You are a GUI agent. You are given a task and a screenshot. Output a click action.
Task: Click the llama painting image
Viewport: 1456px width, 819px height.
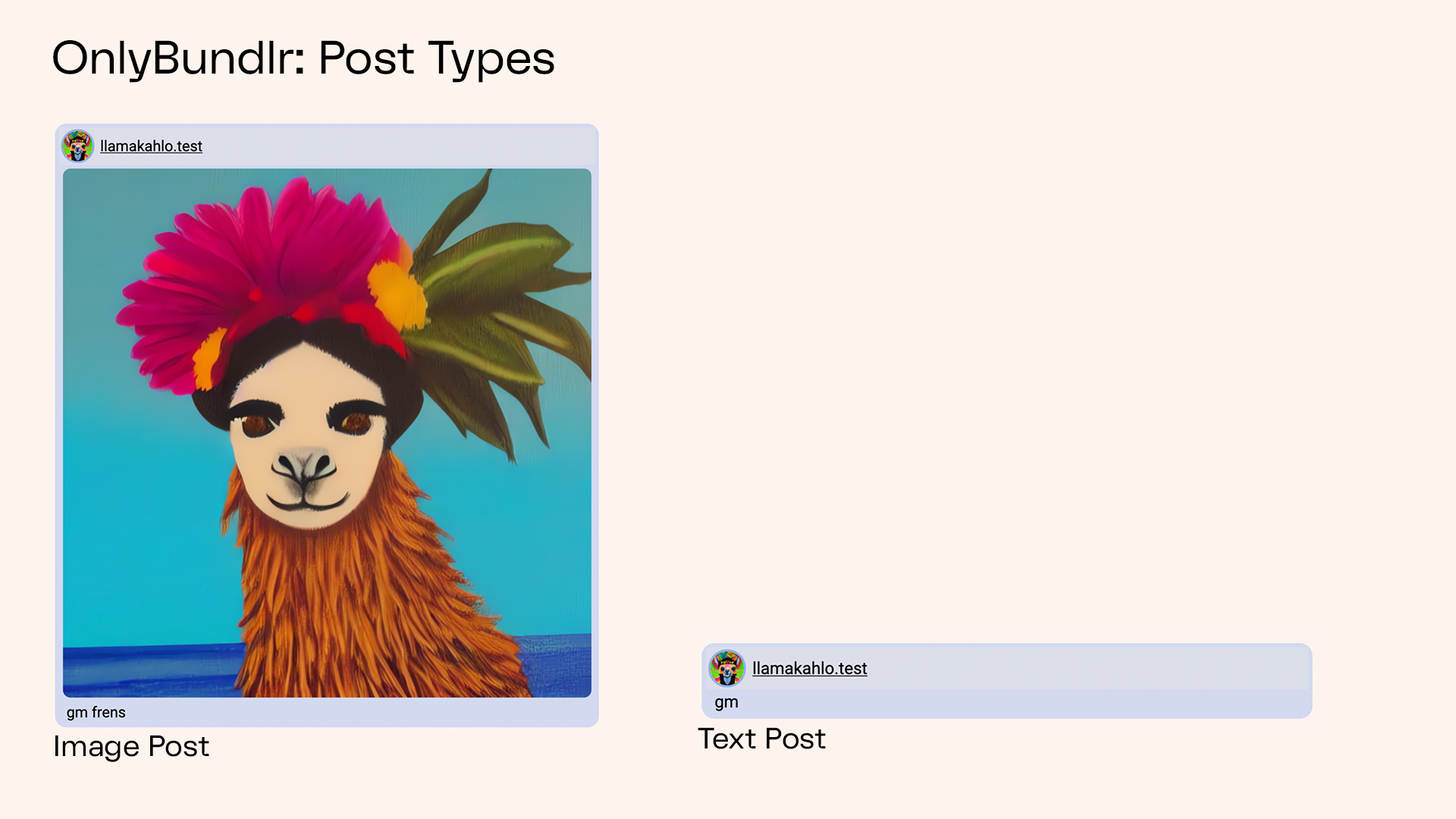tap(327, 433)
